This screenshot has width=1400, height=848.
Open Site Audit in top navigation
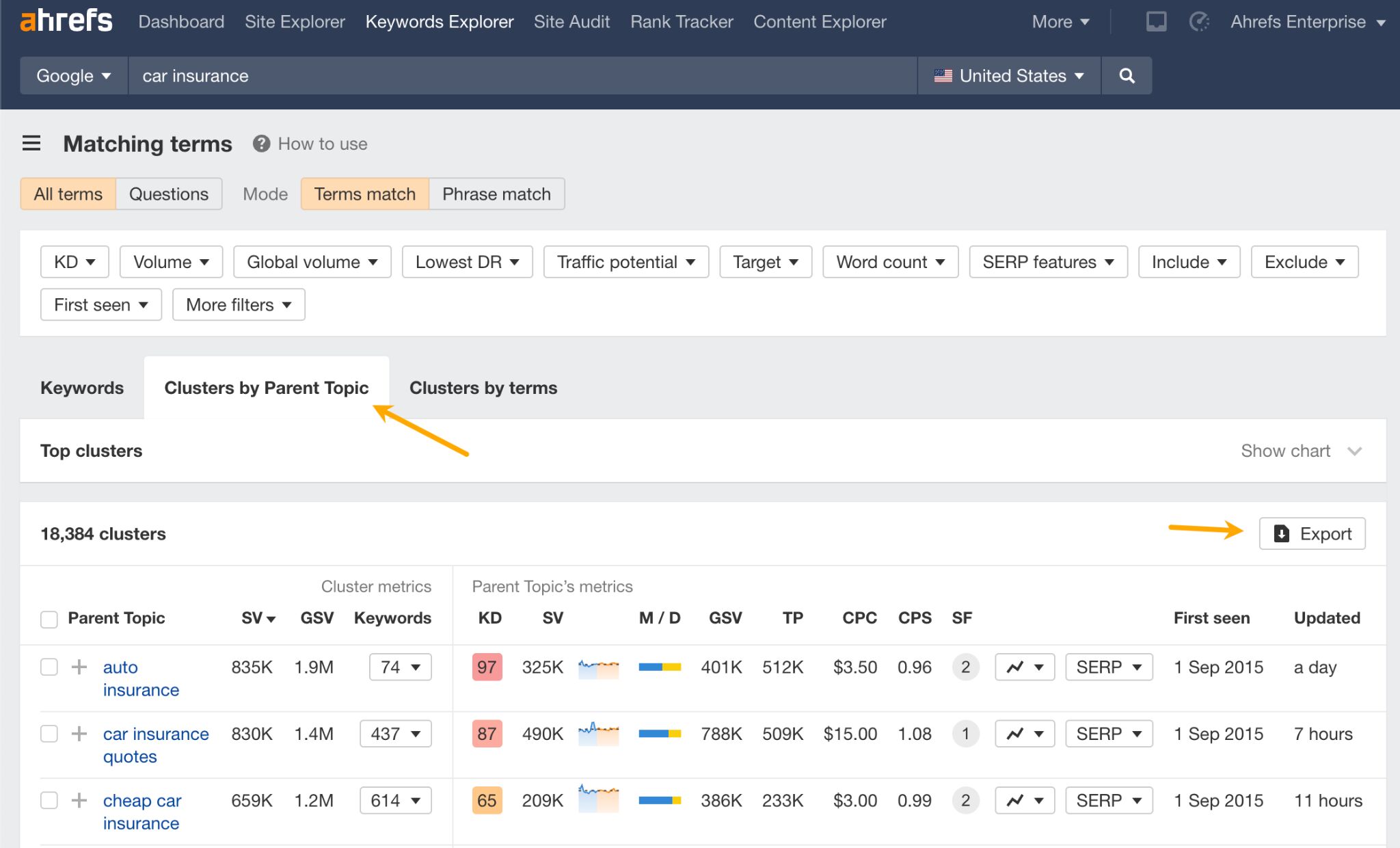(571, 22)
